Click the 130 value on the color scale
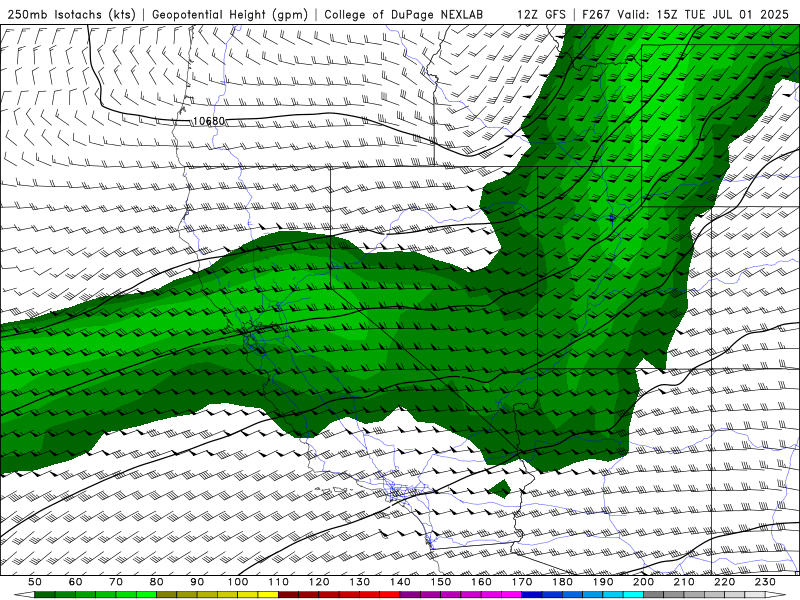The width and height of the screenshot is (800, 600). (360, 582)
